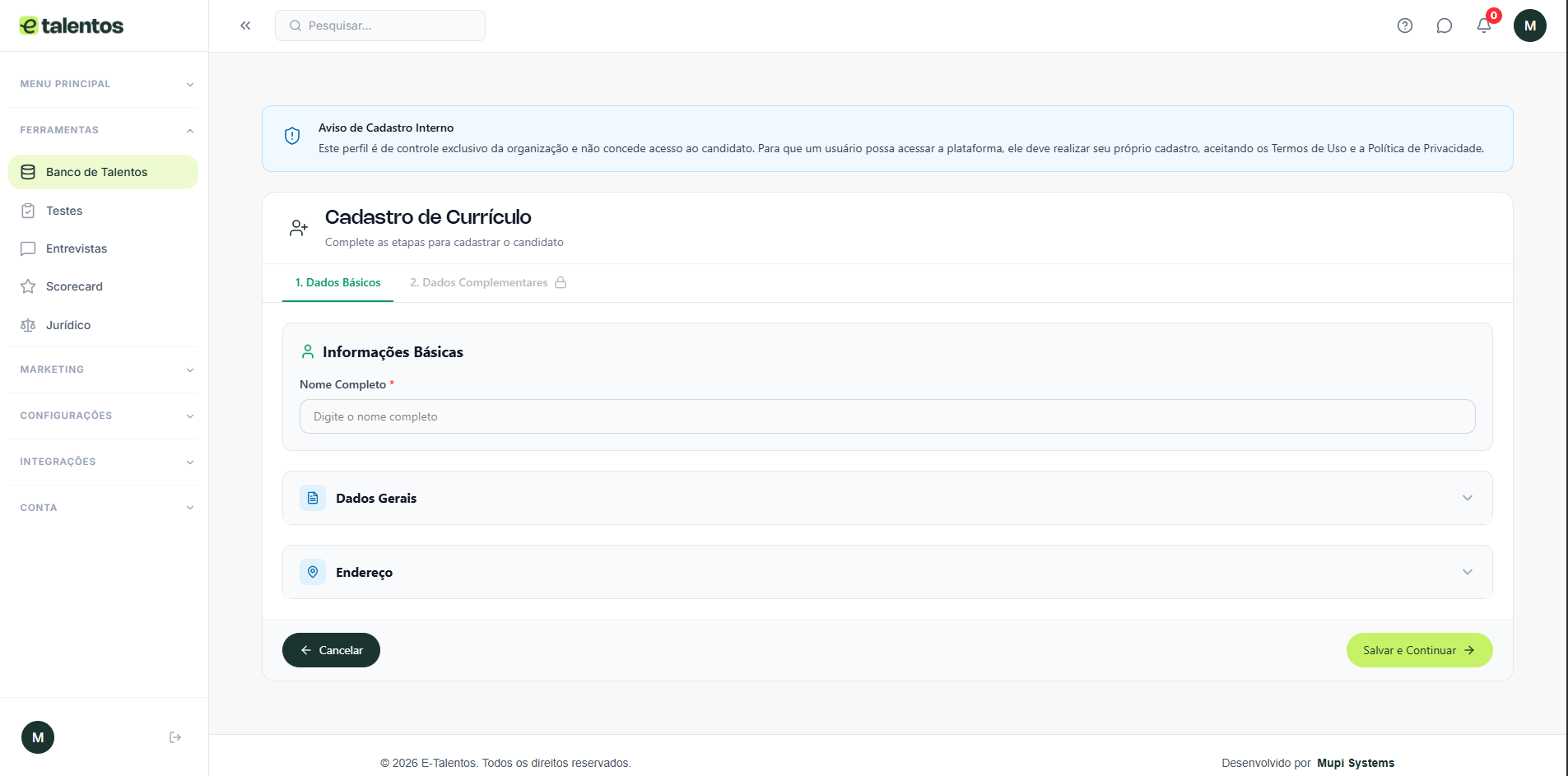Click the logout icon in sidebar footer
The height and width of the screenshot is (776, 1568).
click(175, 737)
